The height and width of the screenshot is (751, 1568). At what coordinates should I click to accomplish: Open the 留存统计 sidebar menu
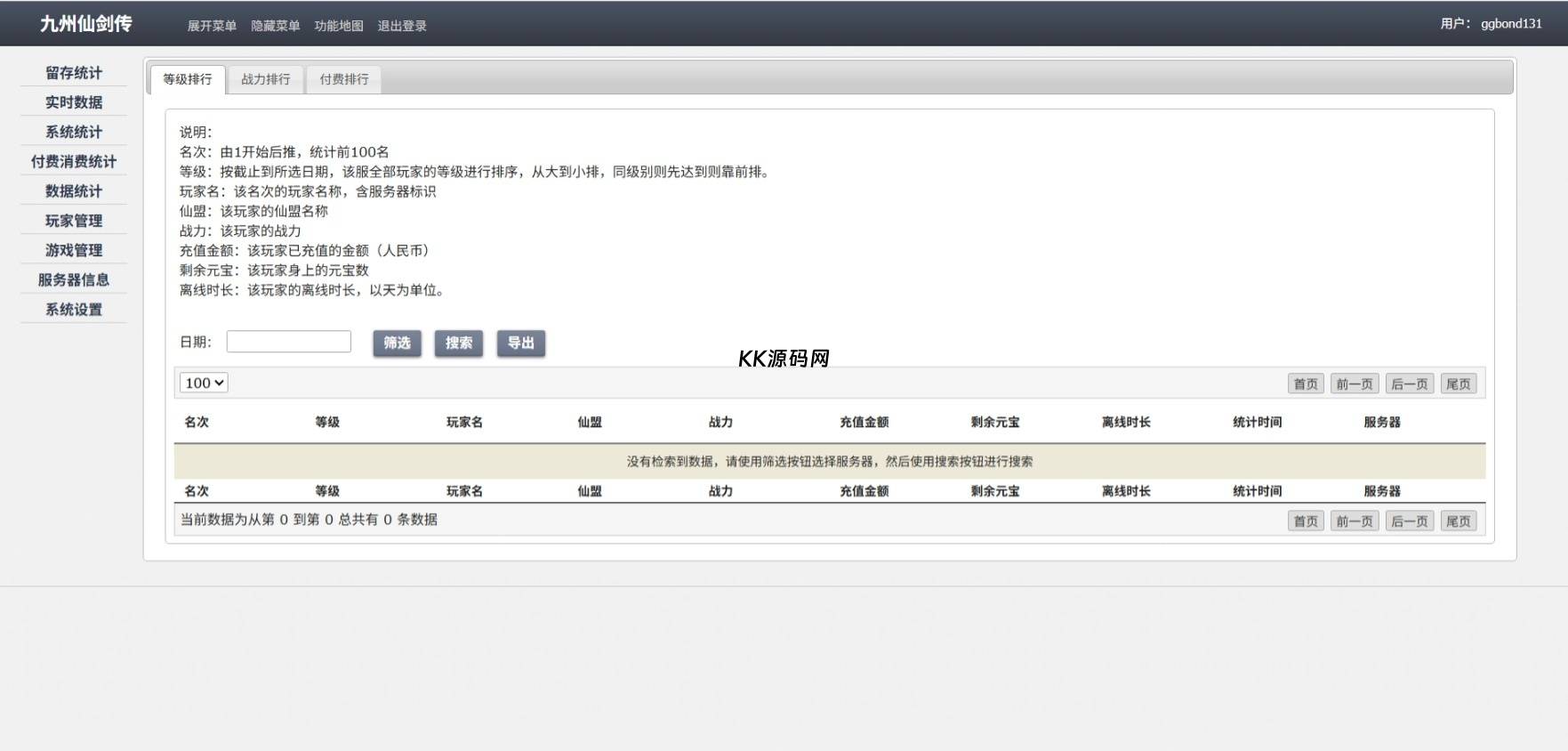pos(74,73)
